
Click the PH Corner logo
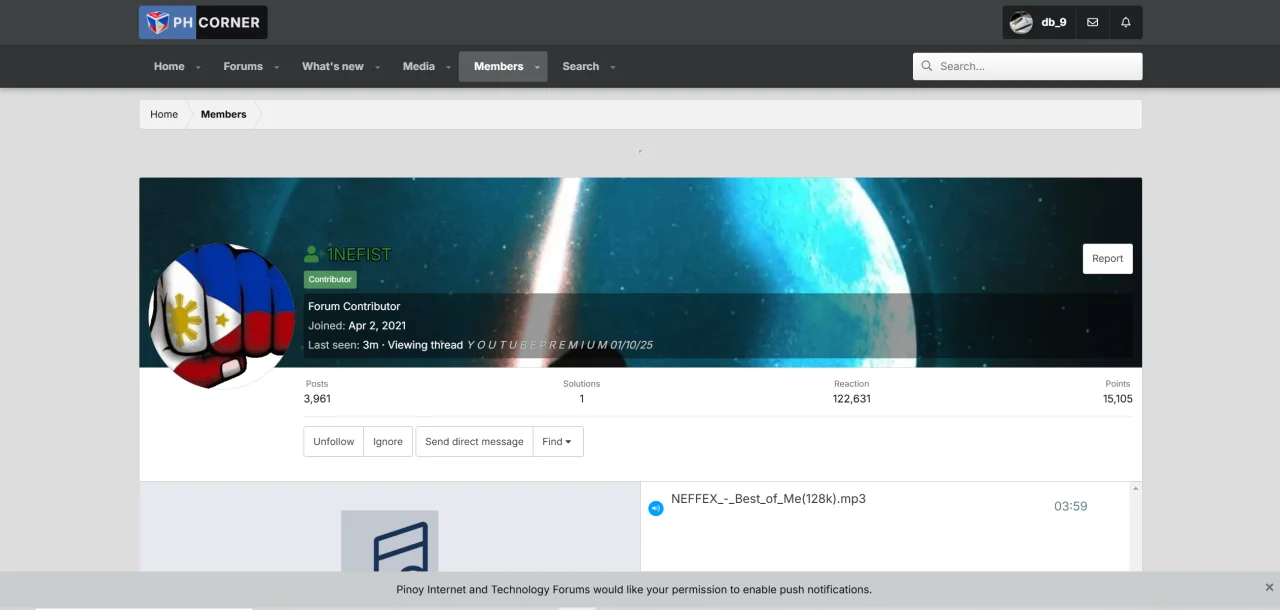[203, 22]
